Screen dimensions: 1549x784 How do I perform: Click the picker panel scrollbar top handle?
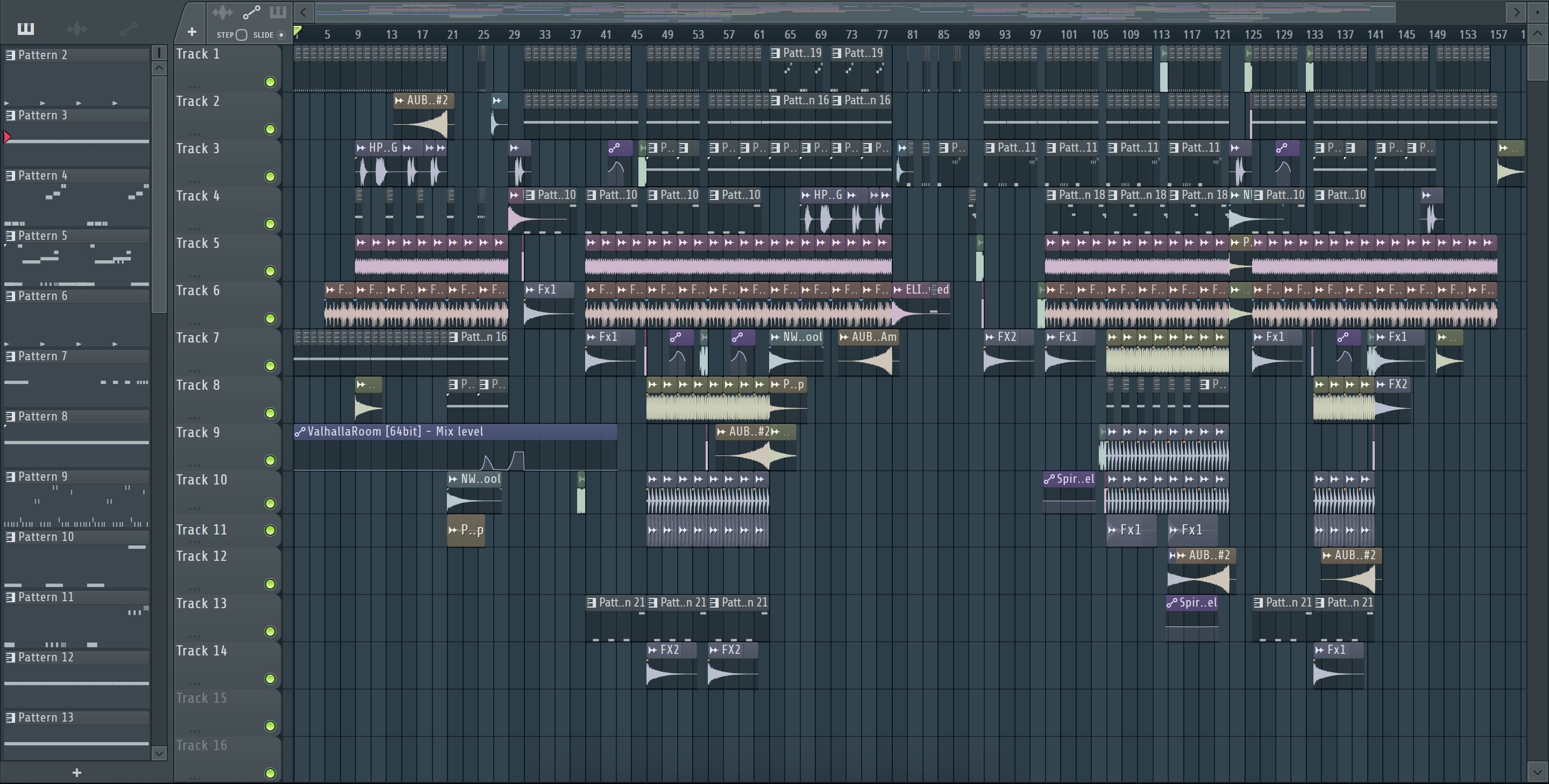pos(159,53)
